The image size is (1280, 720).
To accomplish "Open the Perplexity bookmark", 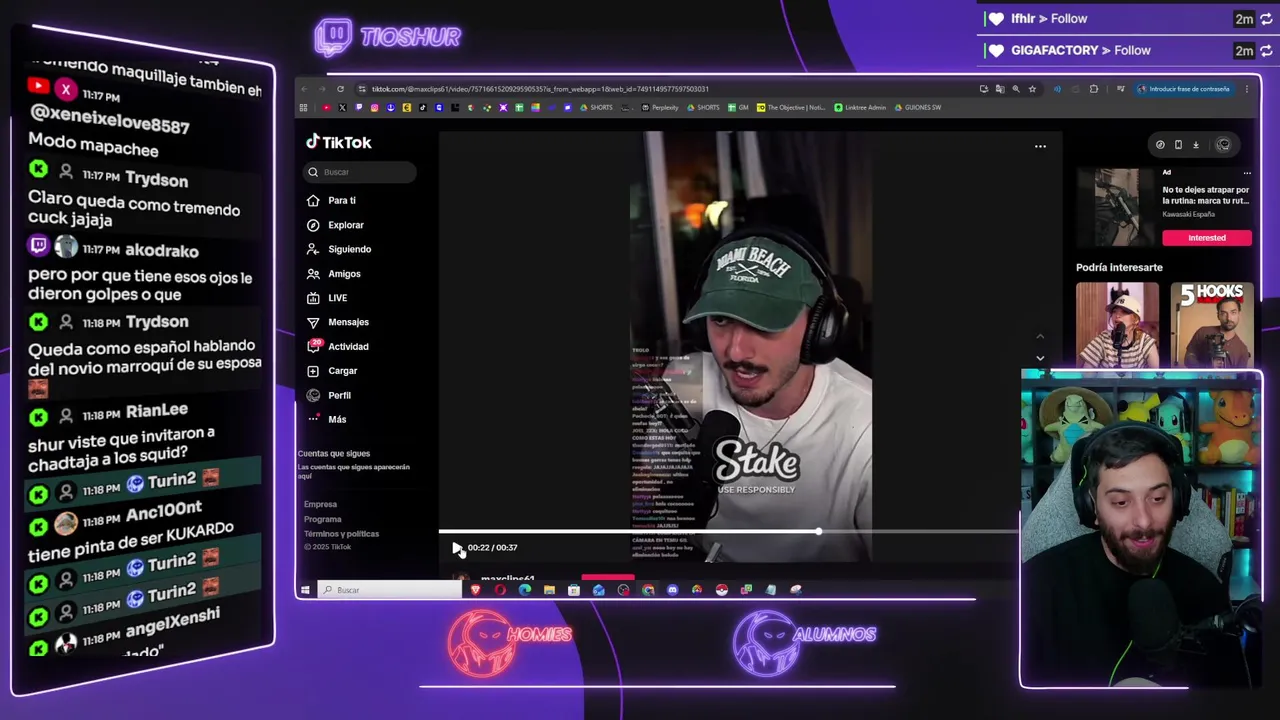I will coord(660,107).
